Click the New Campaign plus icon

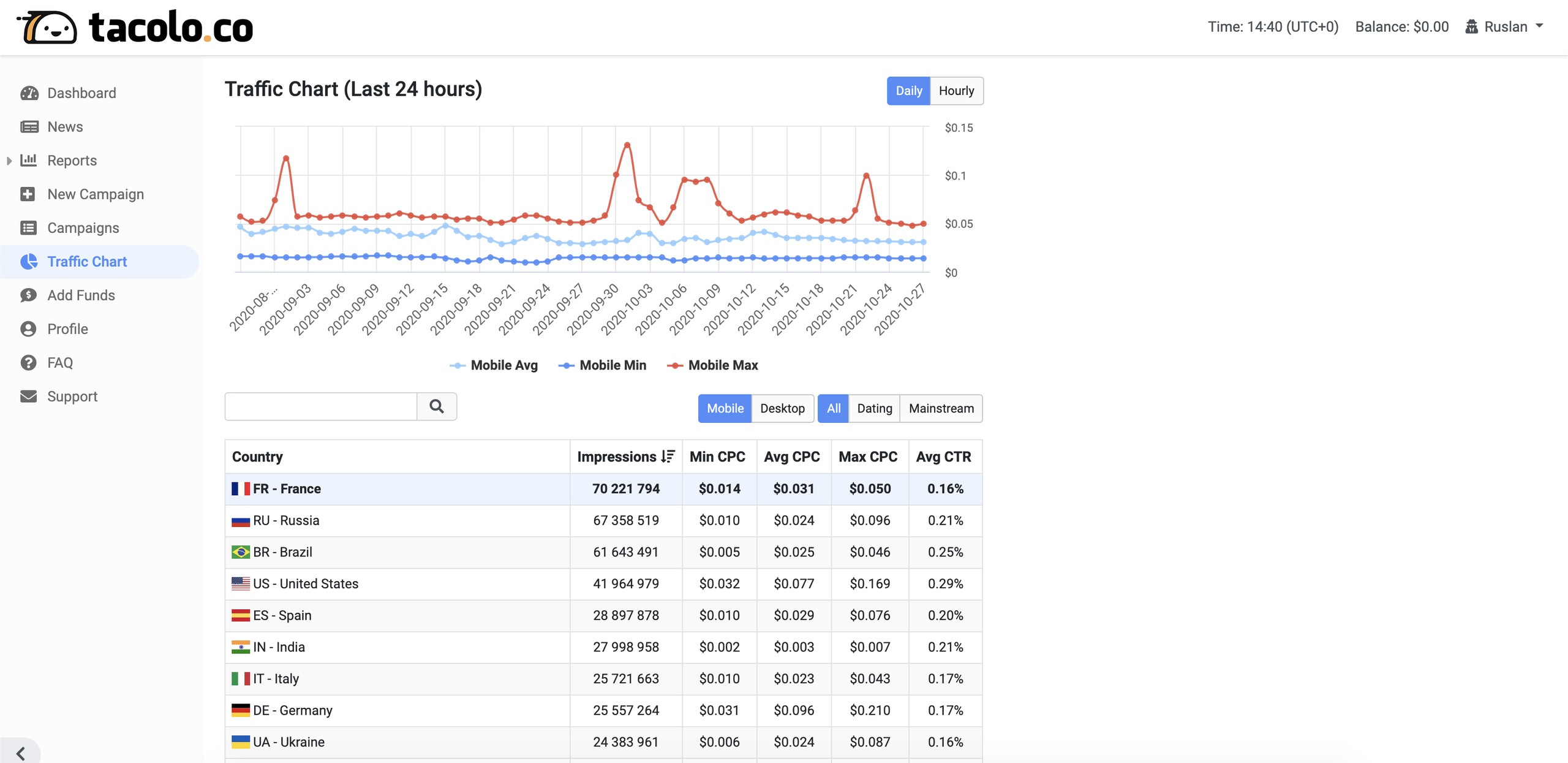click(28, 194)
